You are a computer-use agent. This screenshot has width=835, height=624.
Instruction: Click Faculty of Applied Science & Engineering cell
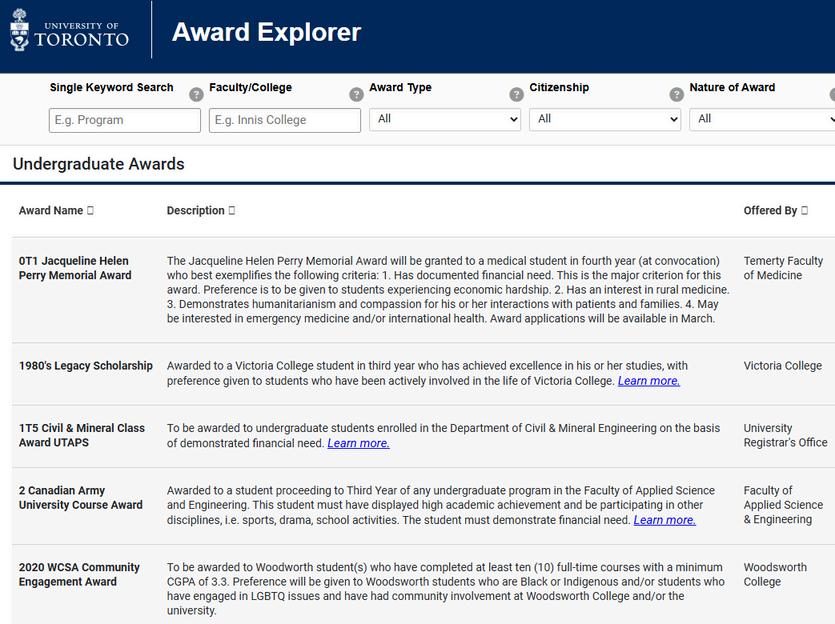783,505
